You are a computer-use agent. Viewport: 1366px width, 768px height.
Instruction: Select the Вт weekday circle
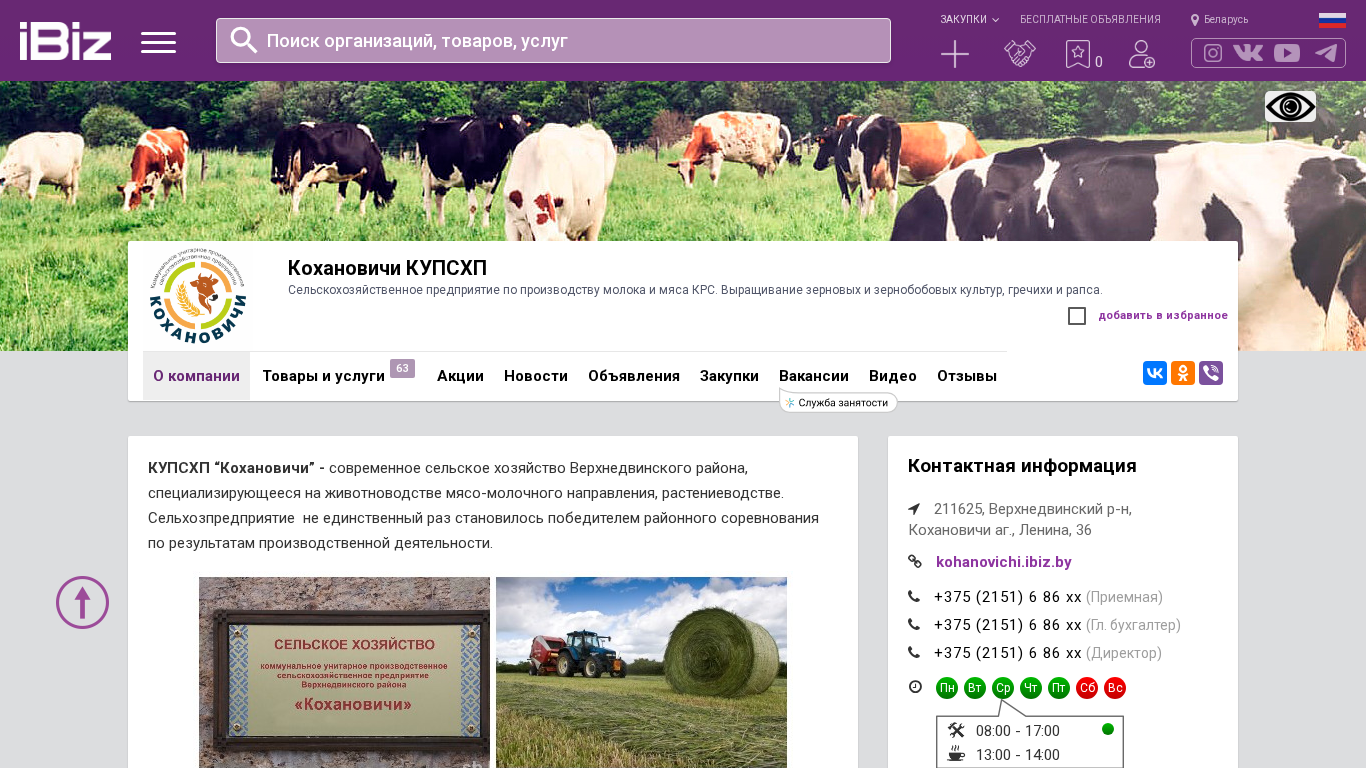[x=975, y=688]
